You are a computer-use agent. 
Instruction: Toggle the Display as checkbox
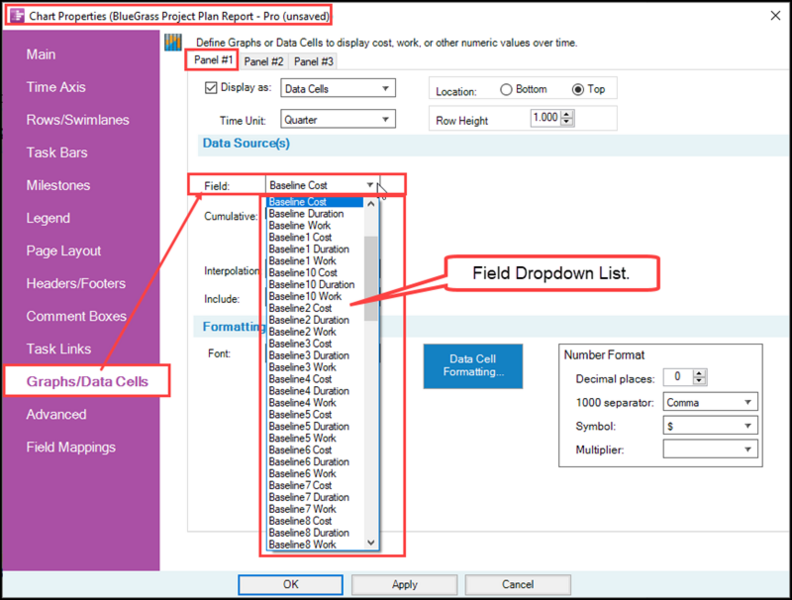coord(211,88)
